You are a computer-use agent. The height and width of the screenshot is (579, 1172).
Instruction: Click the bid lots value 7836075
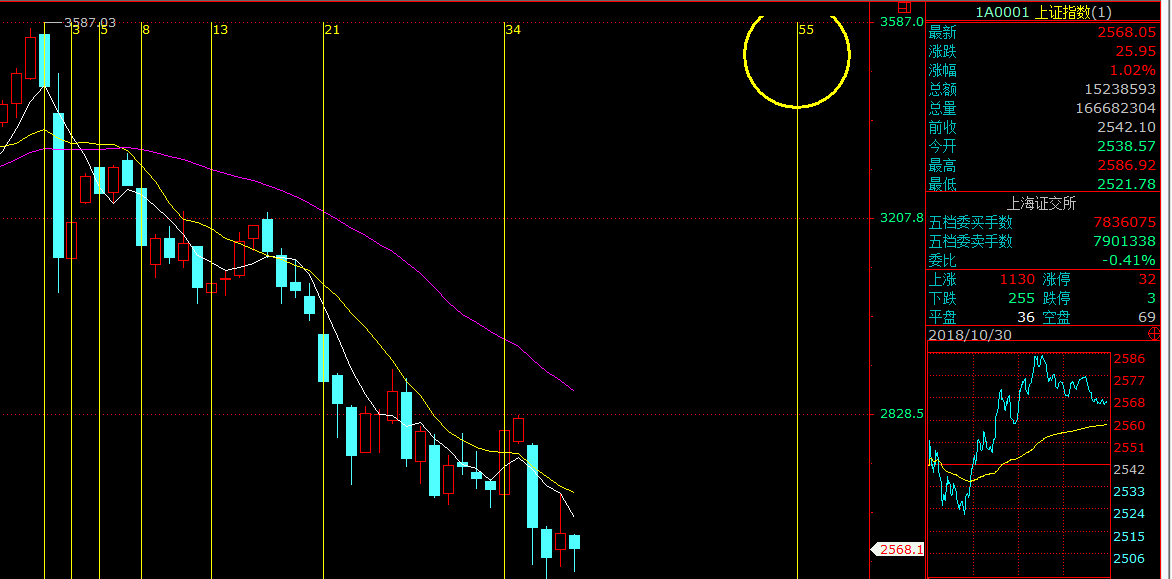[1125, 223]
